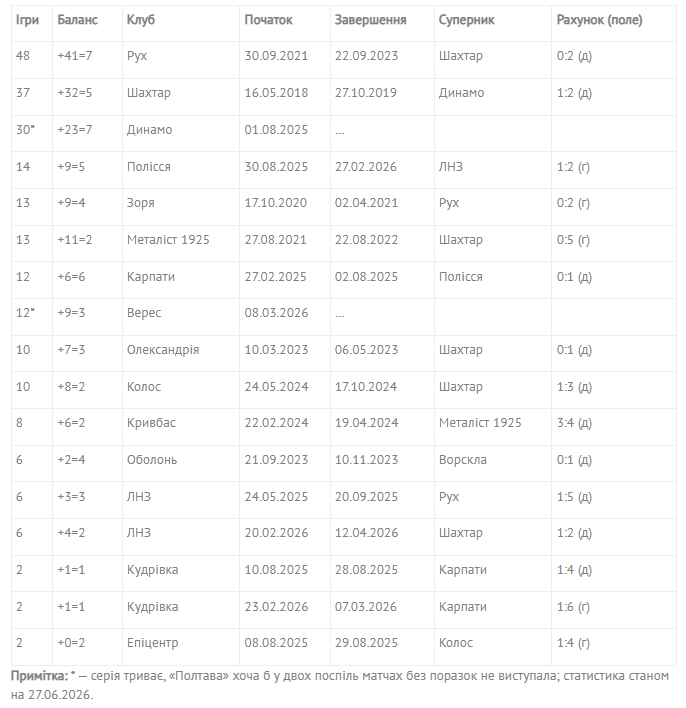Image resolution: width=686 pixels, height=708 pixels.
Task: Click the Рахунок (поле) column header
Action: click(614, 21)
